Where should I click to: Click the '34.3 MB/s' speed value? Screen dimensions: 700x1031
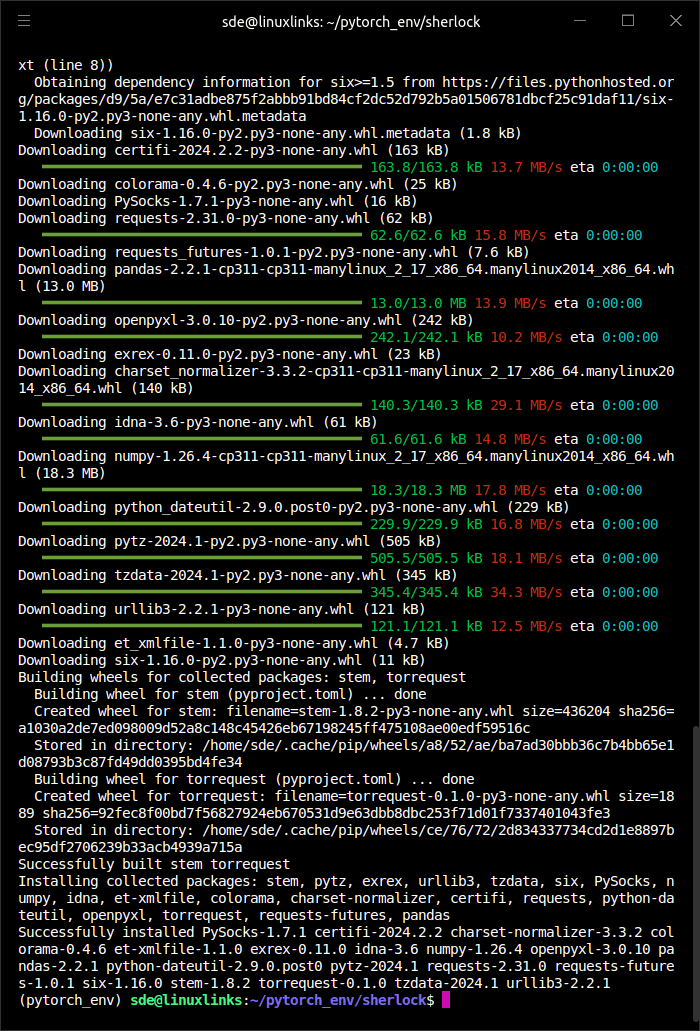(x=526, y=592)
